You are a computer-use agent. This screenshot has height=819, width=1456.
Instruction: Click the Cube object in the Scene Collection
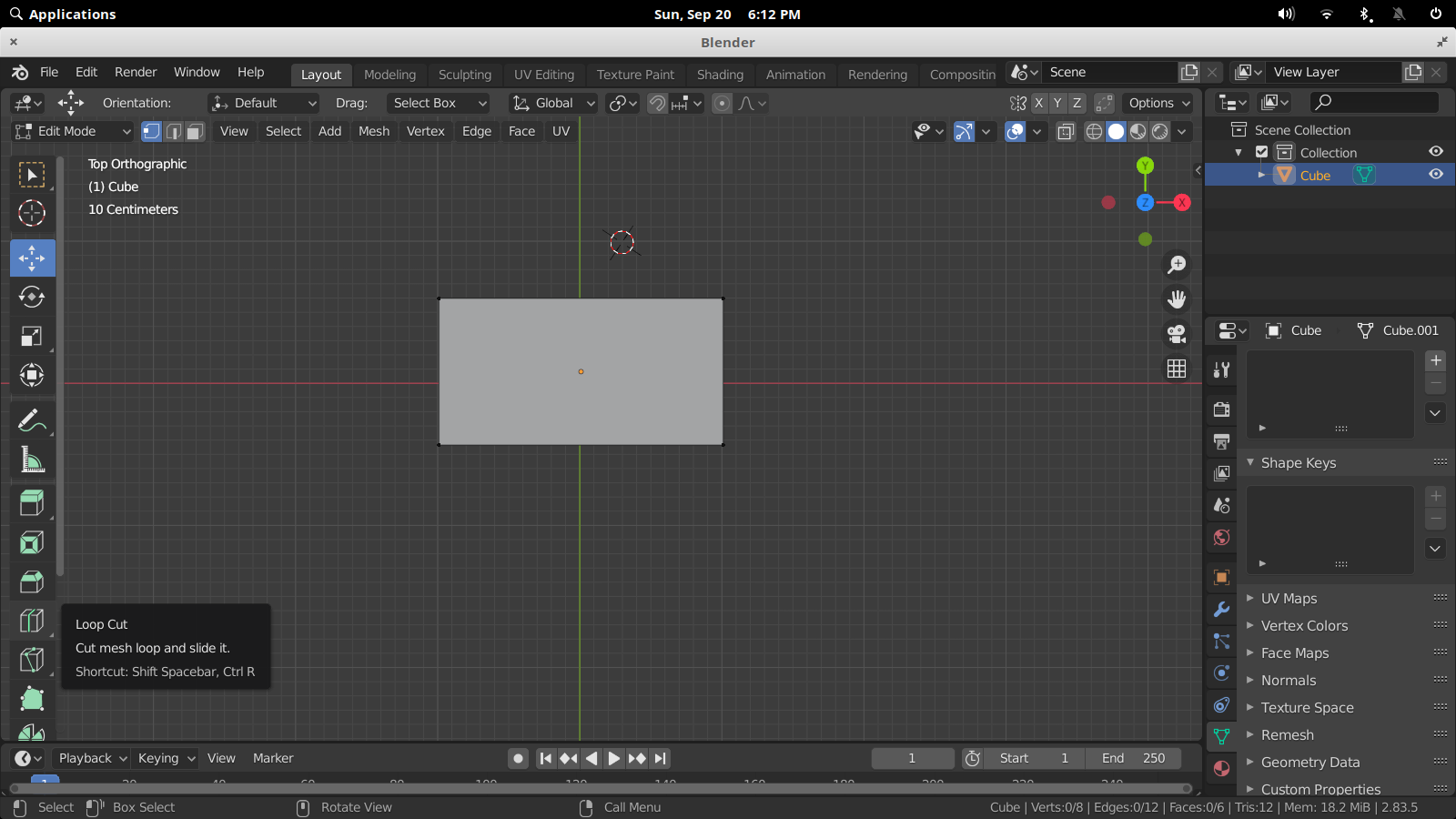coord(1314,175)
